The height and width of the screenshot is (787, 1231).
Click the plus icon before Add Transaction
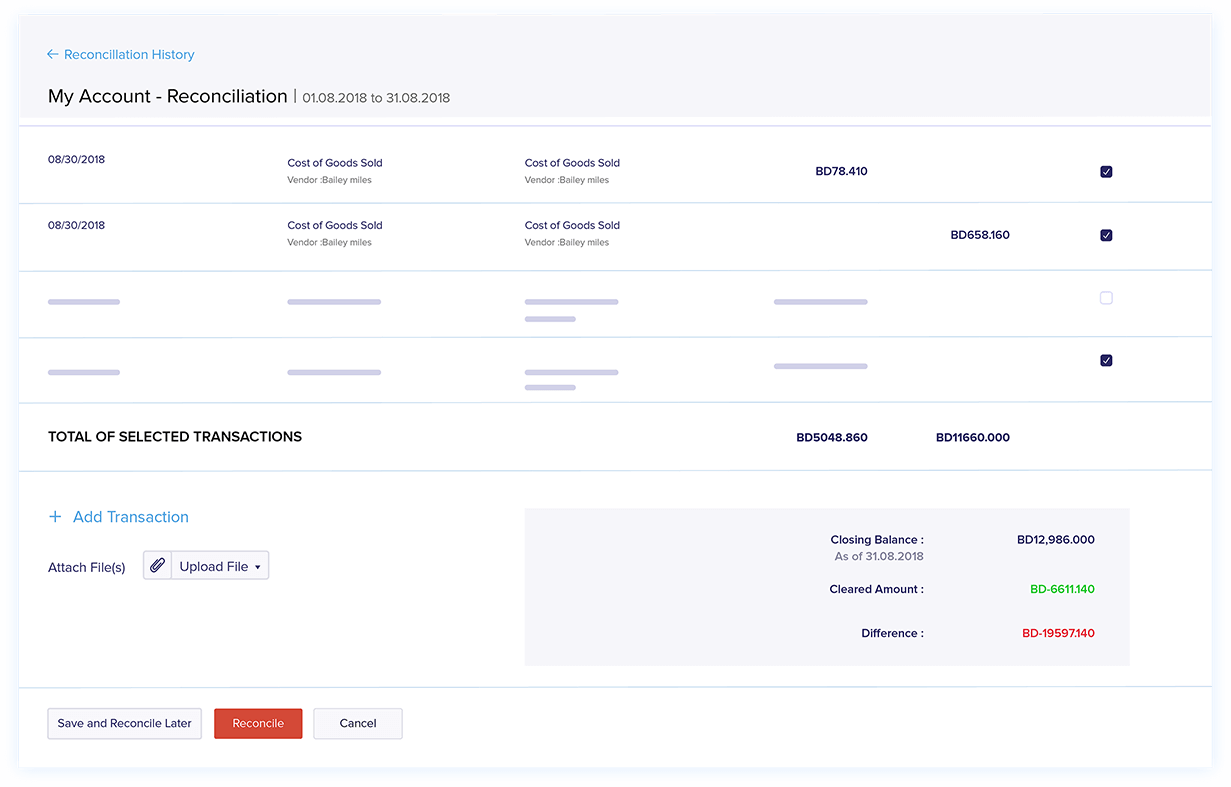(55, 517)
